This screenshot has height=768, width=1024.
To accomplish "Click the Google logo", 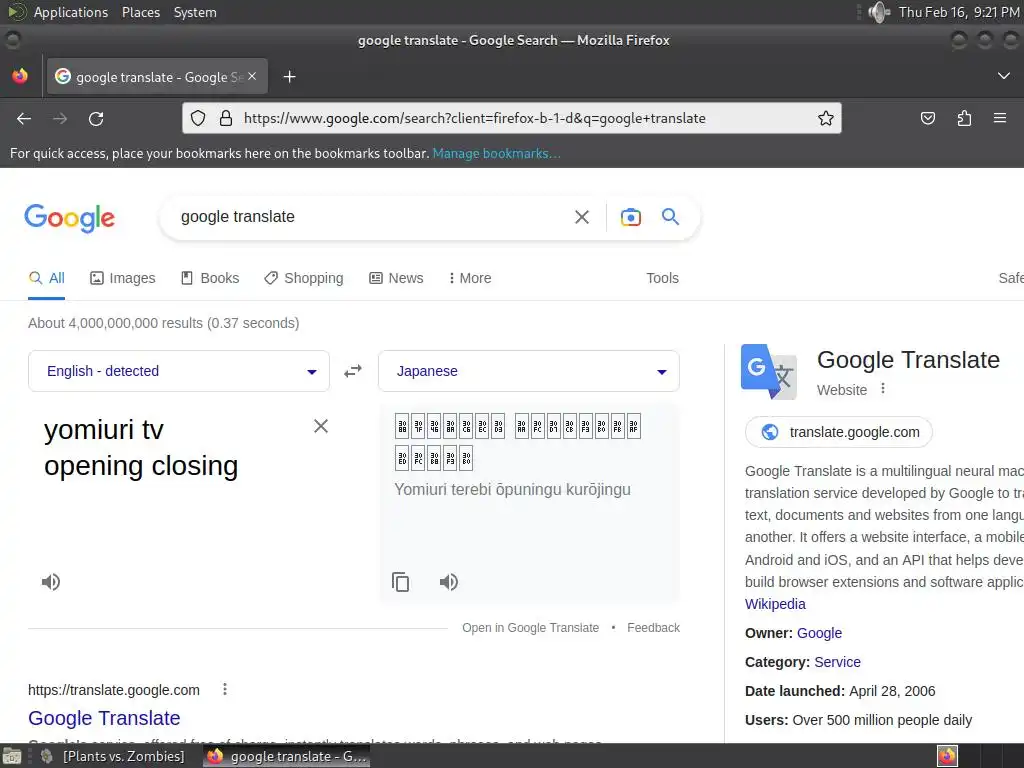I will coord(69,217).
